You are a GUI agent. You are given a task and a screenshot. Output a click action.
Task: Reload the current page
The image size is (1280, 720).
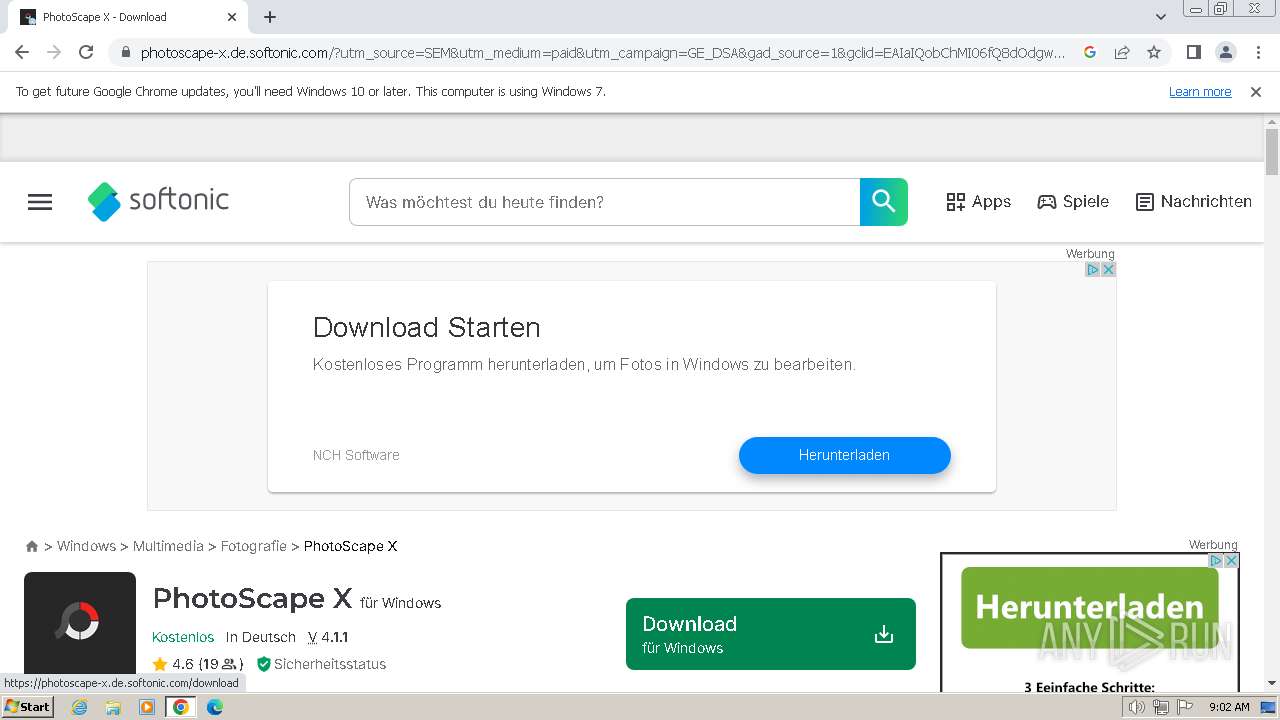pyautogui.click(x=86, y=52)
